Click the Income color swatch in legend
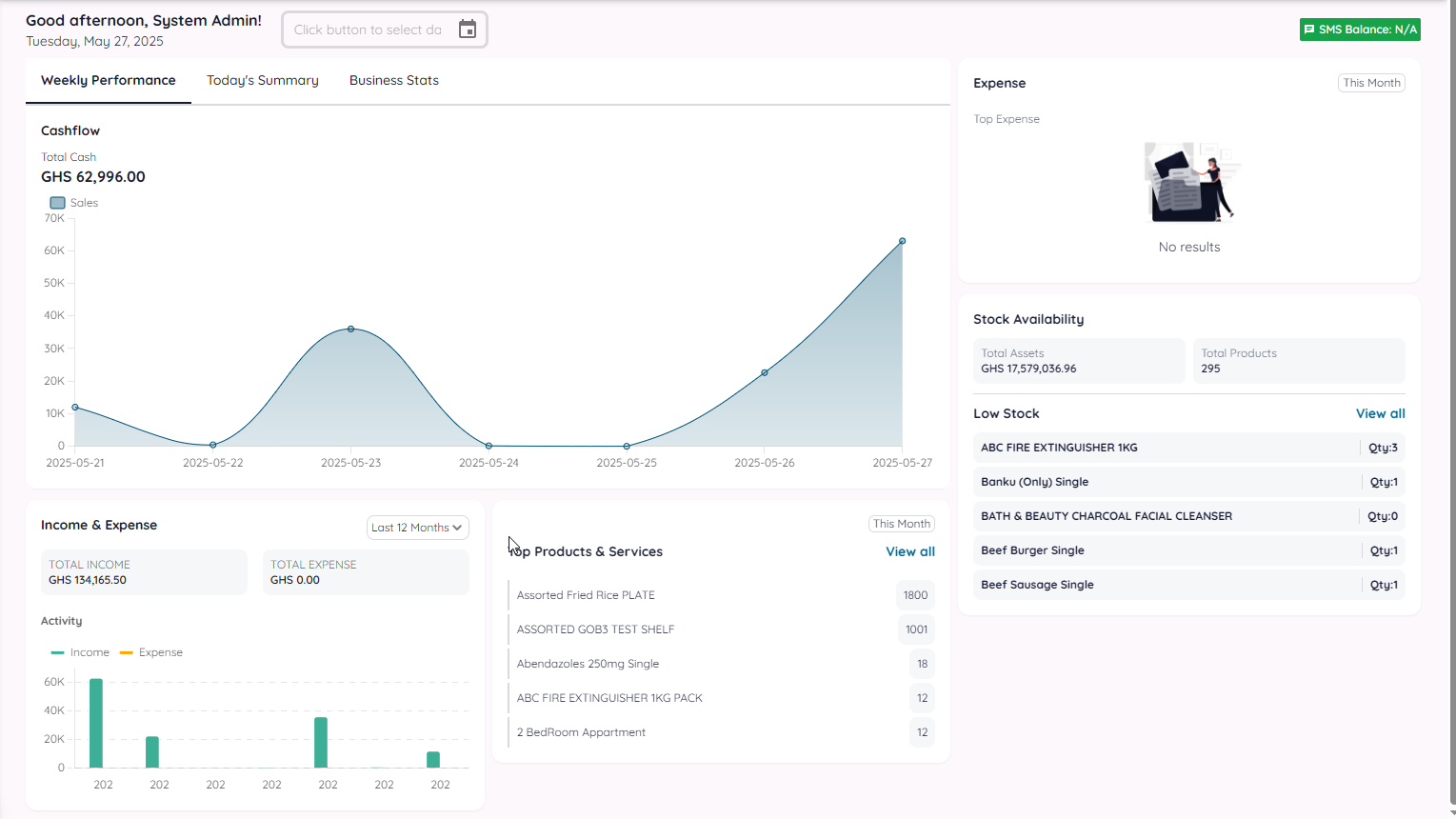This screenshot has height=819, width=1456. tap(59, 651)
